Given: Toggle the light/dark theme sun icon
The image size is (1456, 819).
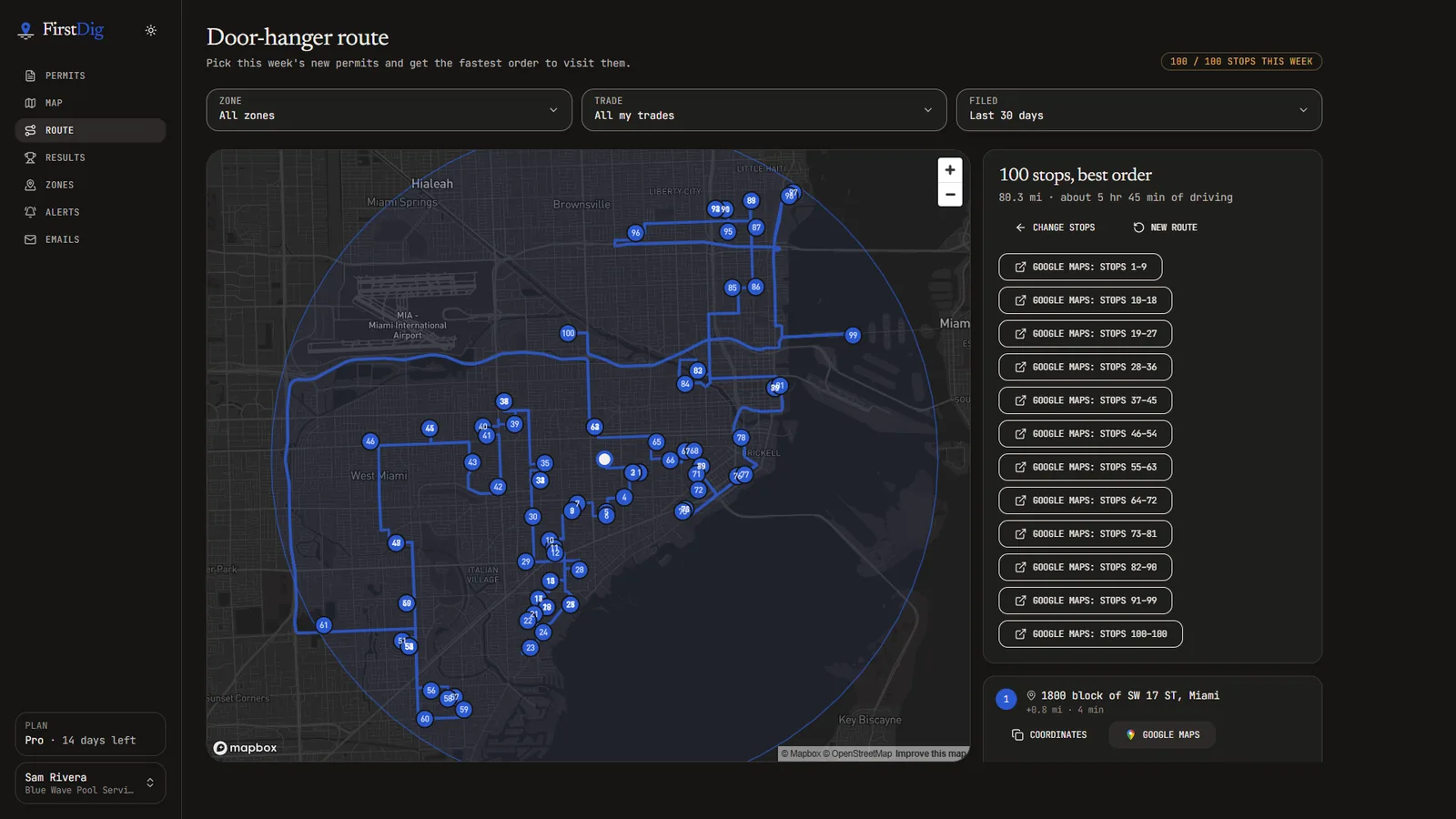Looking at the screenshot, I should click(x=151, y=30).
